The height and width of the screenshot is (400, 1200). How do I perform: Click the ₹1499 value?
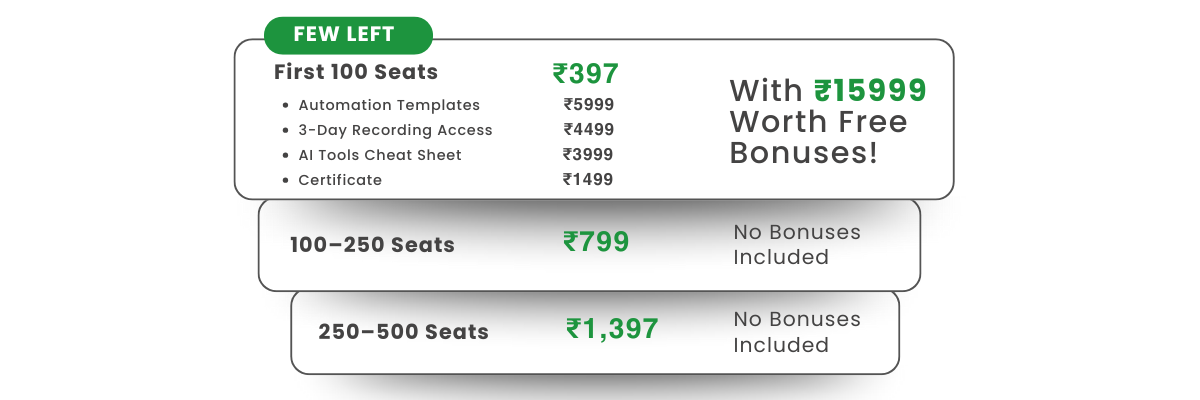[588, 179]
